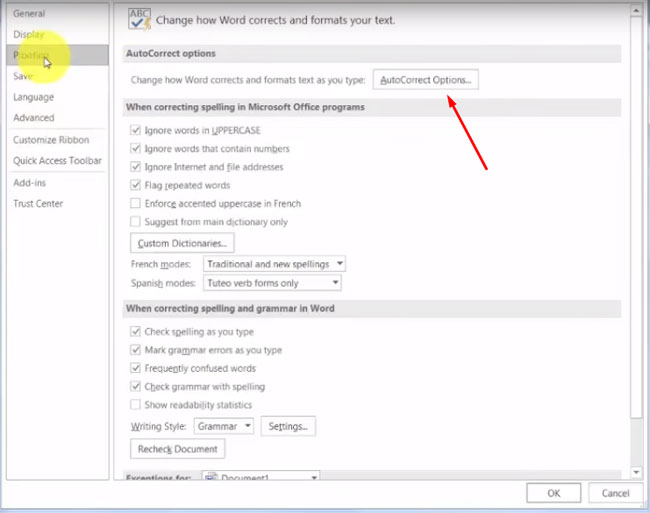
Task: Toggle Check spelling as you type
Action: 136,331
